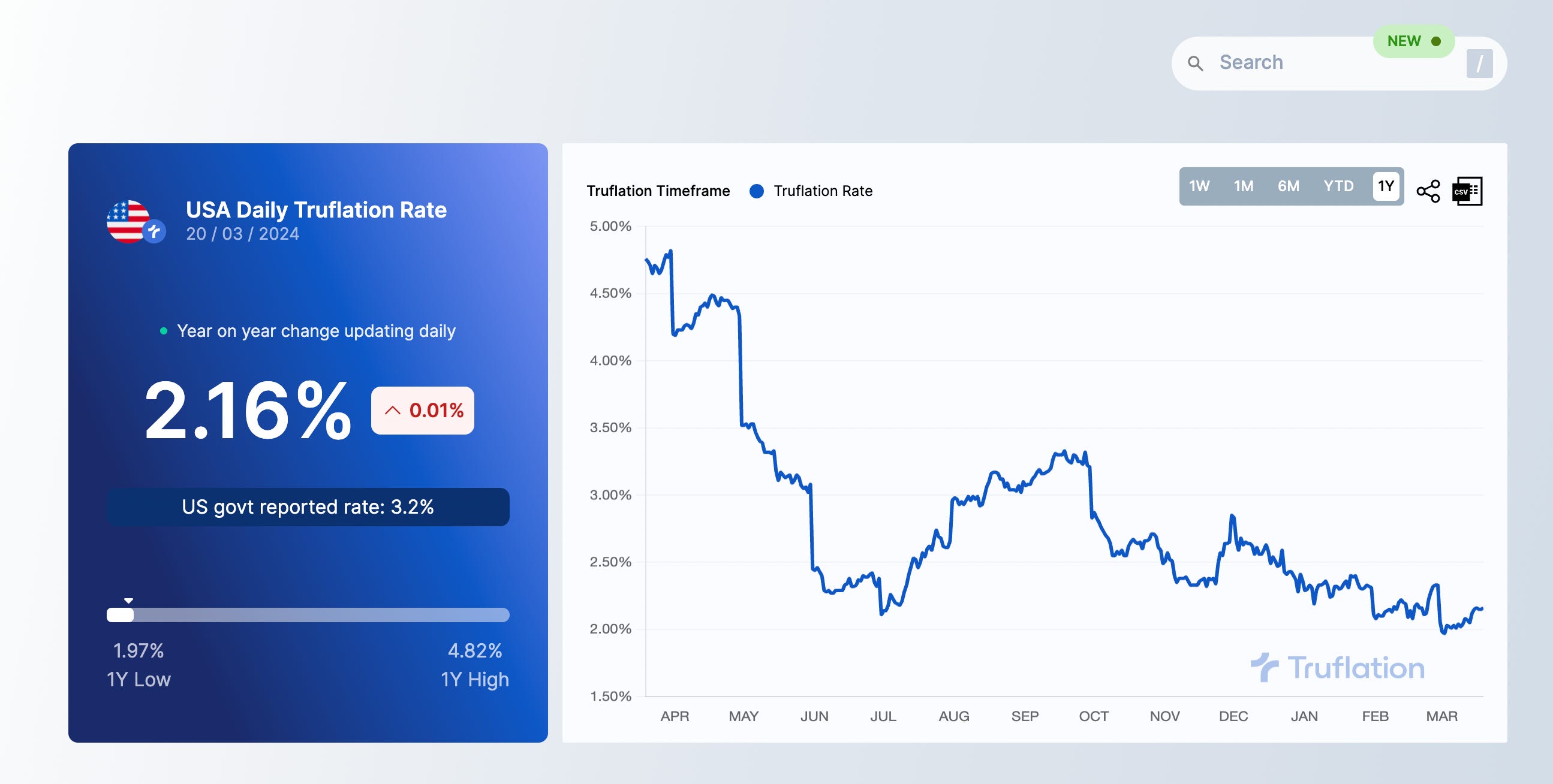1553x784 pixels.
Task: Toggle the Truflation Rate legend dot
Action: 757,191
